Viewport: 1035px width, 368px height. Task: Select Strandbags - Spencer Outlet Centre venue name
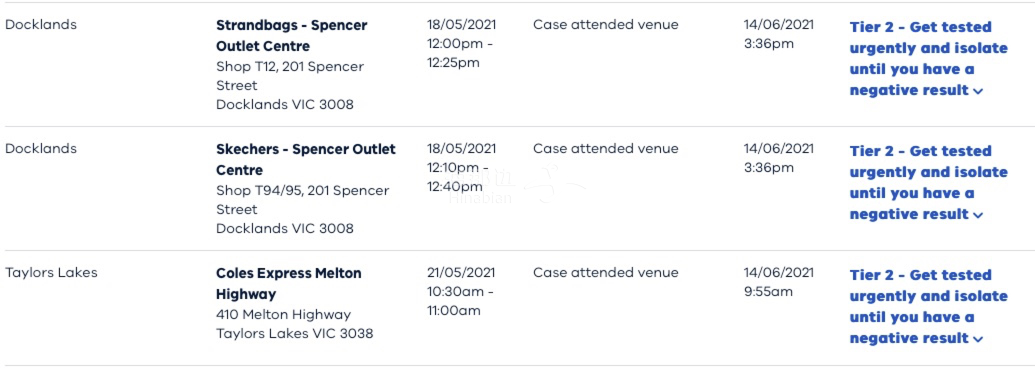pos(292,36)
